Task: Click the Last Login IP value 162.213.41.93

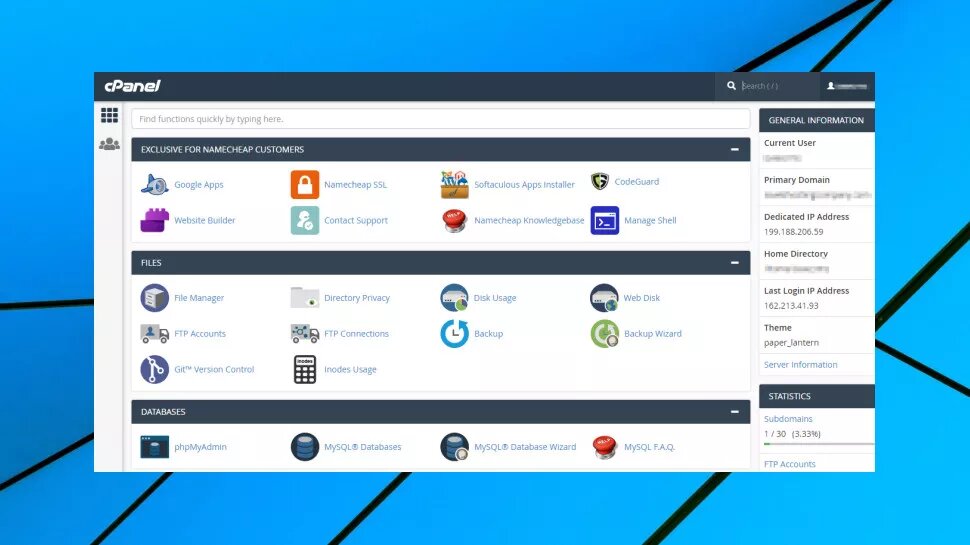Action: [x=791, y=306]
